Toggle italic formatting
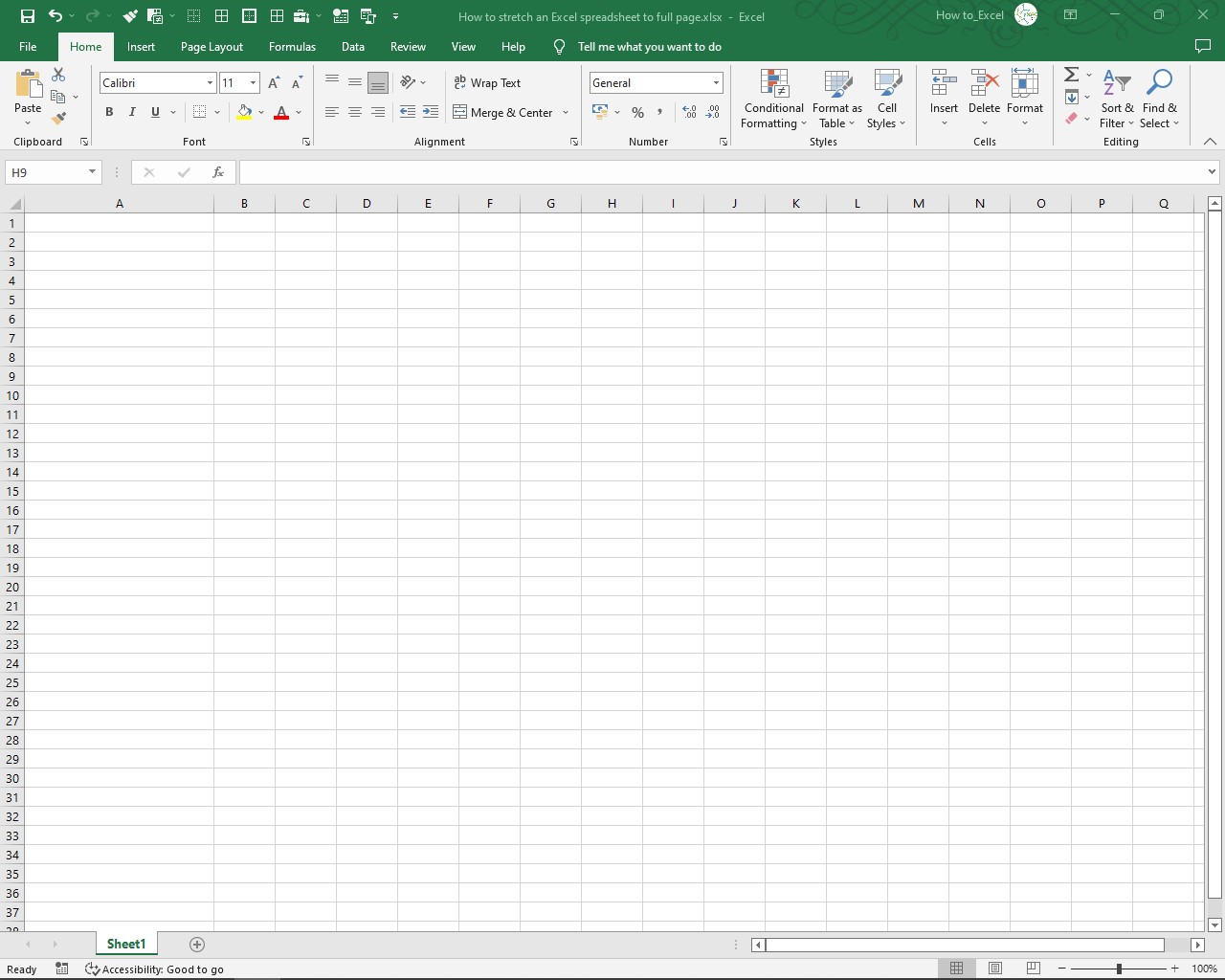The width and height of the screenshot is (1225, 980). click(x=132, y=112)
